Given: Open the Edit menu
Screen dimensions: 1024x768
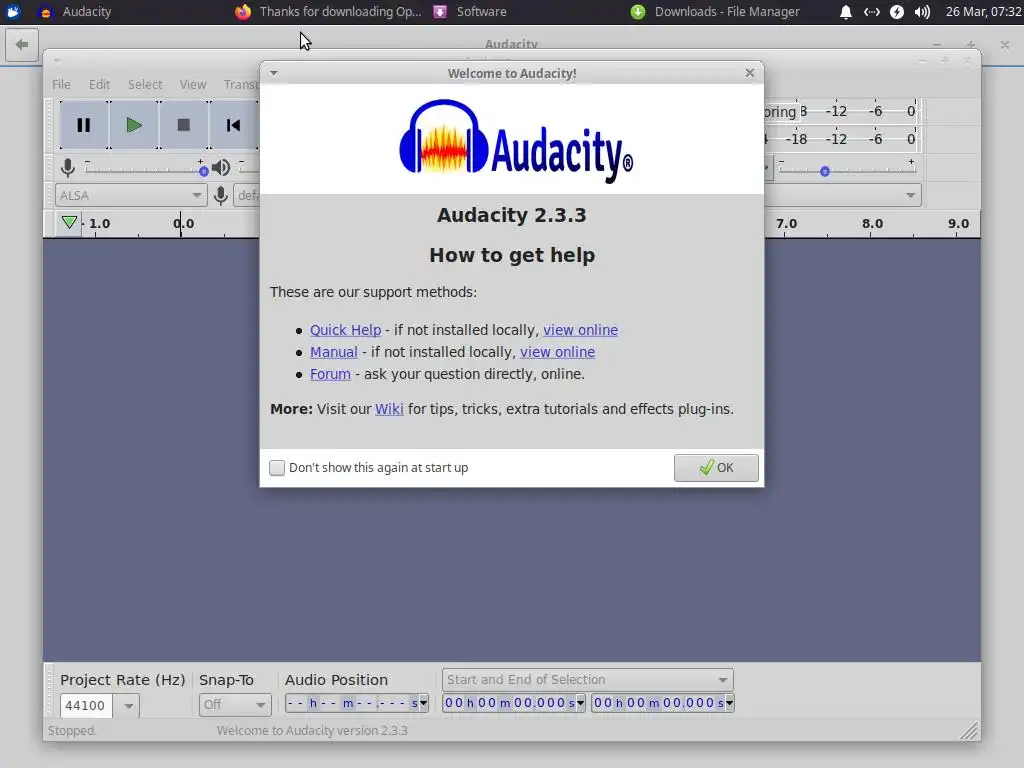Looking at the screenshot, I should point(99,84).
